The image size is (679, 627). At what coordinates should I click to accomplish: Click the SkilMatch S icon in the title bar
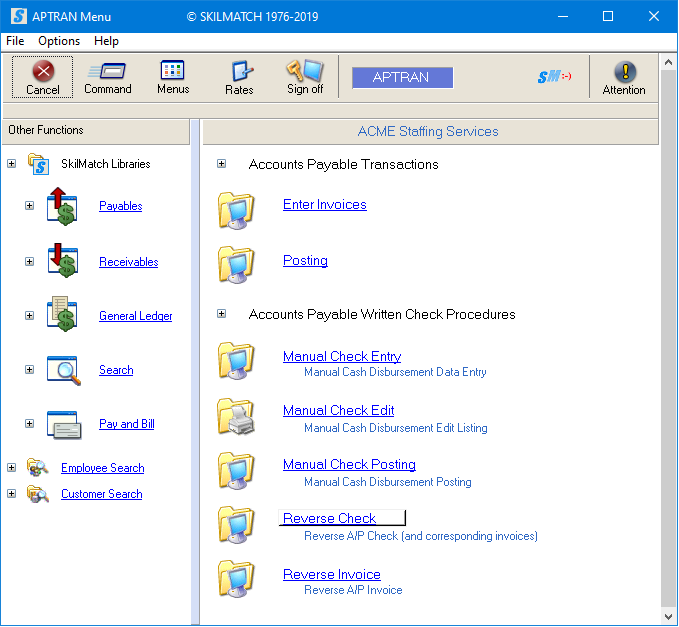tap(19, 16)
